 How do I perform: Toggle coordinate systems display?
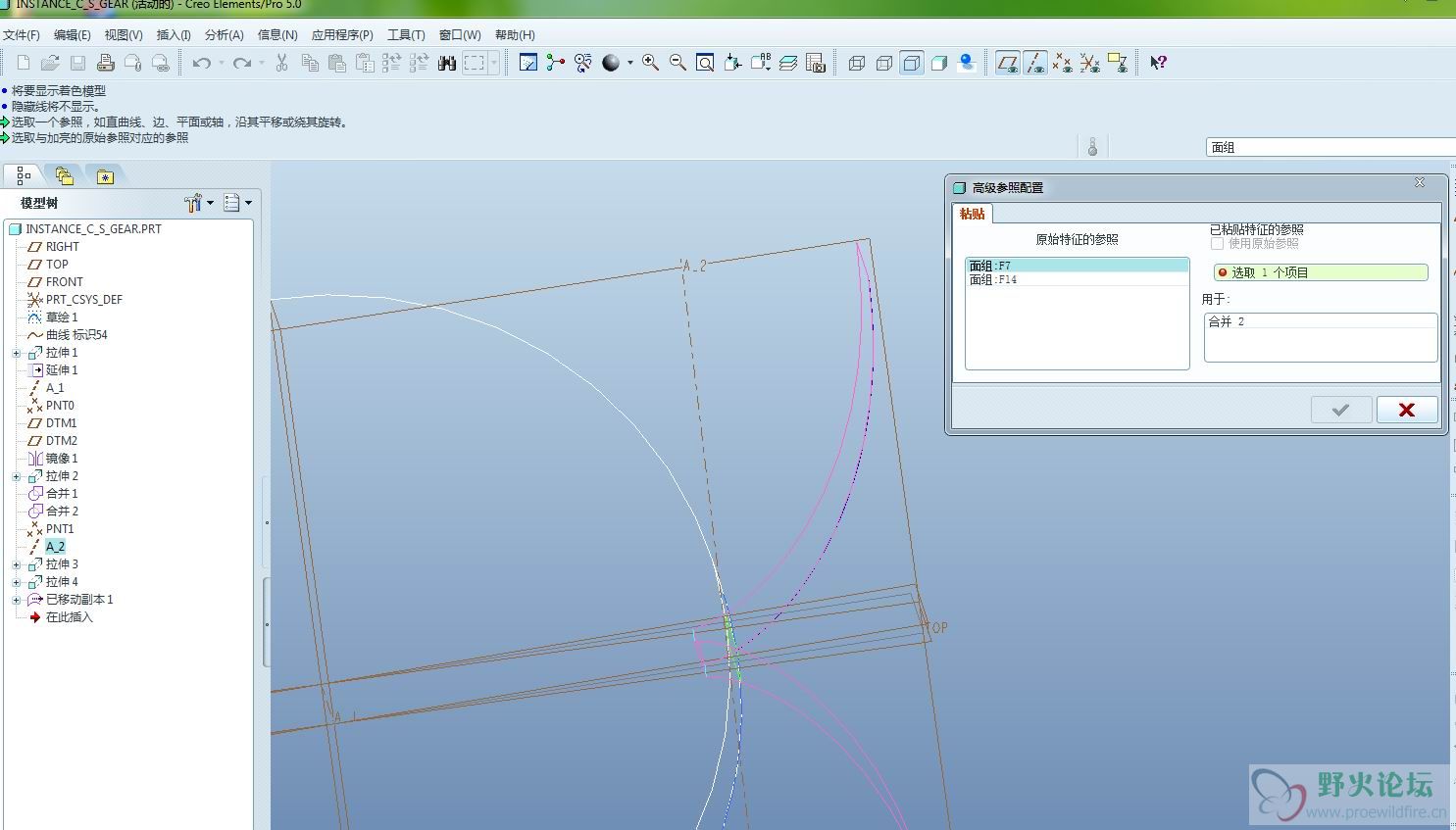click(x=1089, y=63)
